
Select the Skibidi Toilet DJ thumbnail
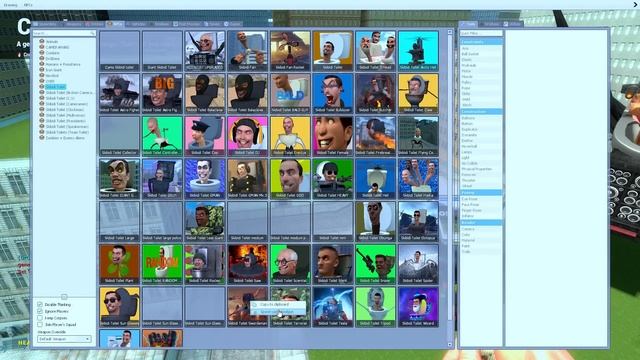coord(247,136)
